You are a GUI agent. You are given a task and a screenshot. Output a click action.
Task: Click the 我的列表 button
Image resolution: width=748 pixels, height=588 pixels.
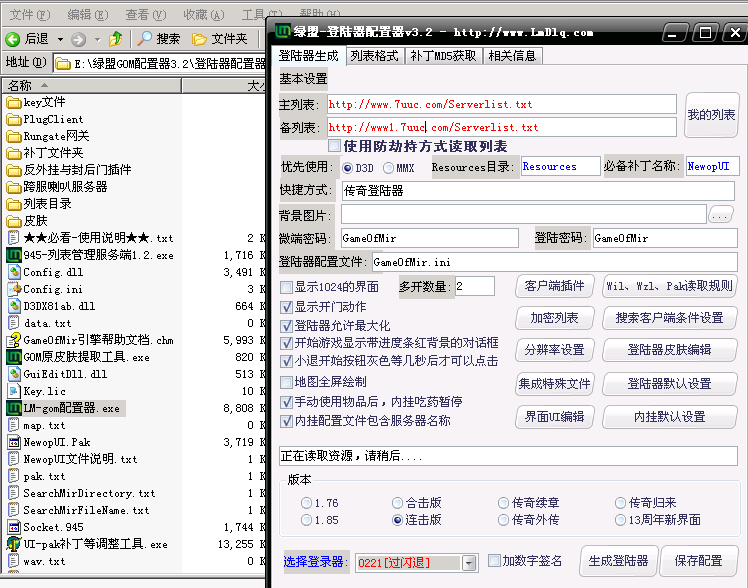pyautogui.click(x=711, y=115)
